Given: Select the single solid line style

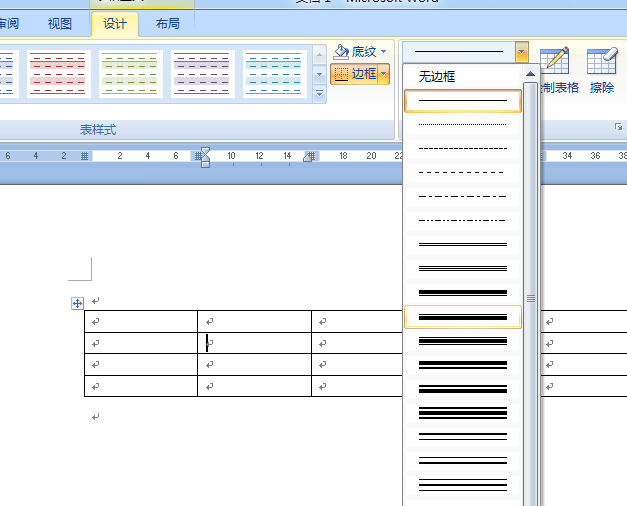Looking at the screenshot, I should click(x=463, y=100).
